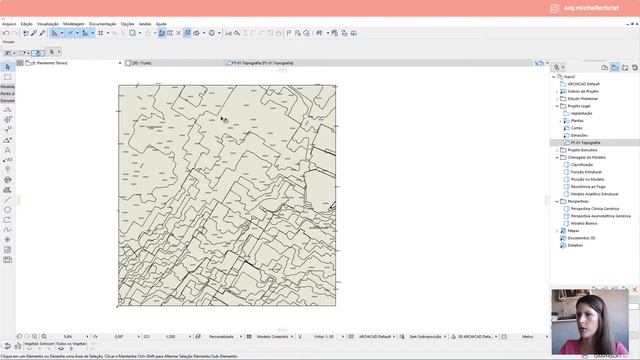Image resolution: width=640 pixels, height=360 pixels.
Task: Toggle the highlighted grid display icon
Action: (187, 33)
